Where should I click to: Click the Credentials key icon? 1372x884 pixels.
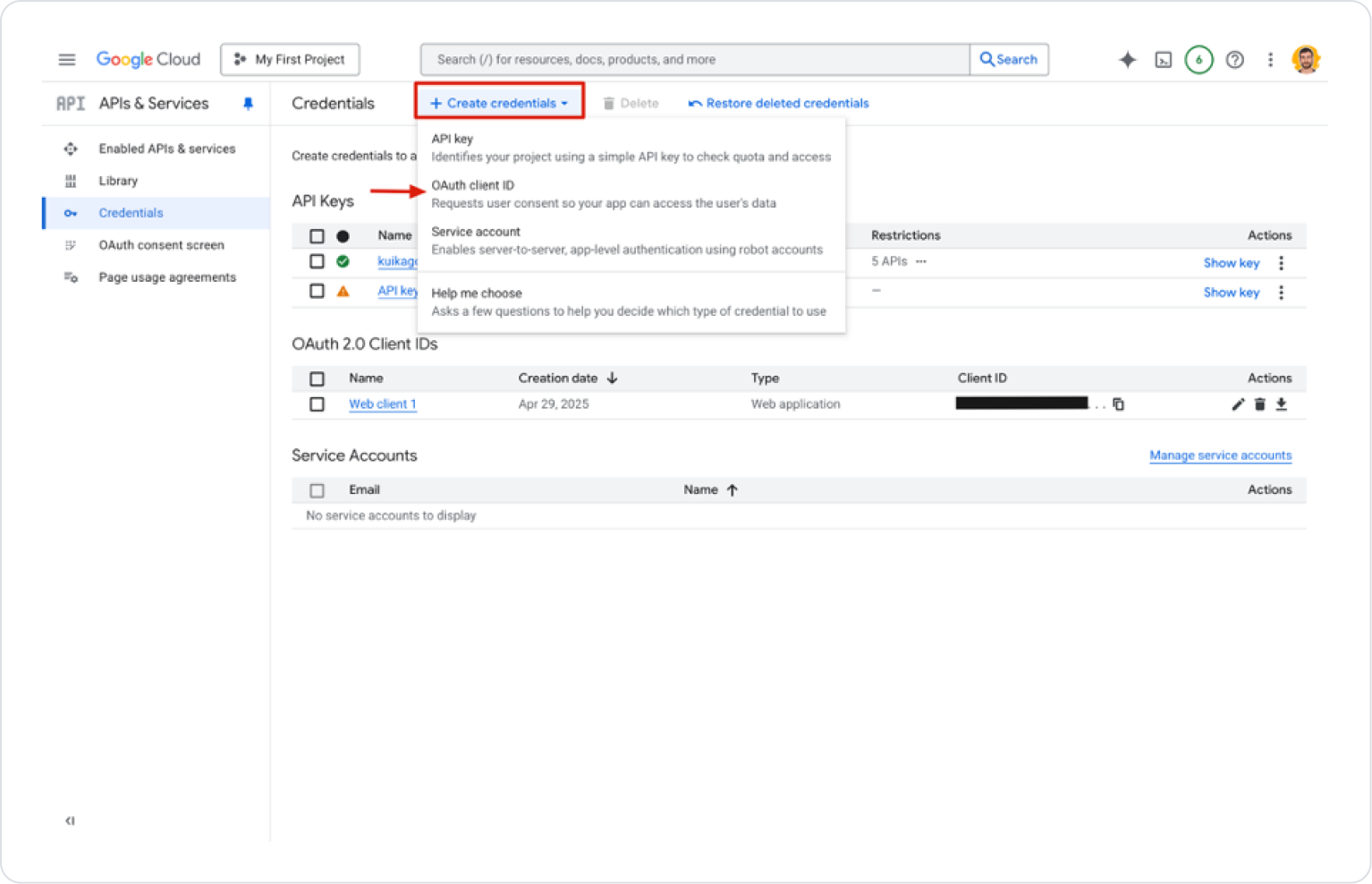[x=71, y=213]
